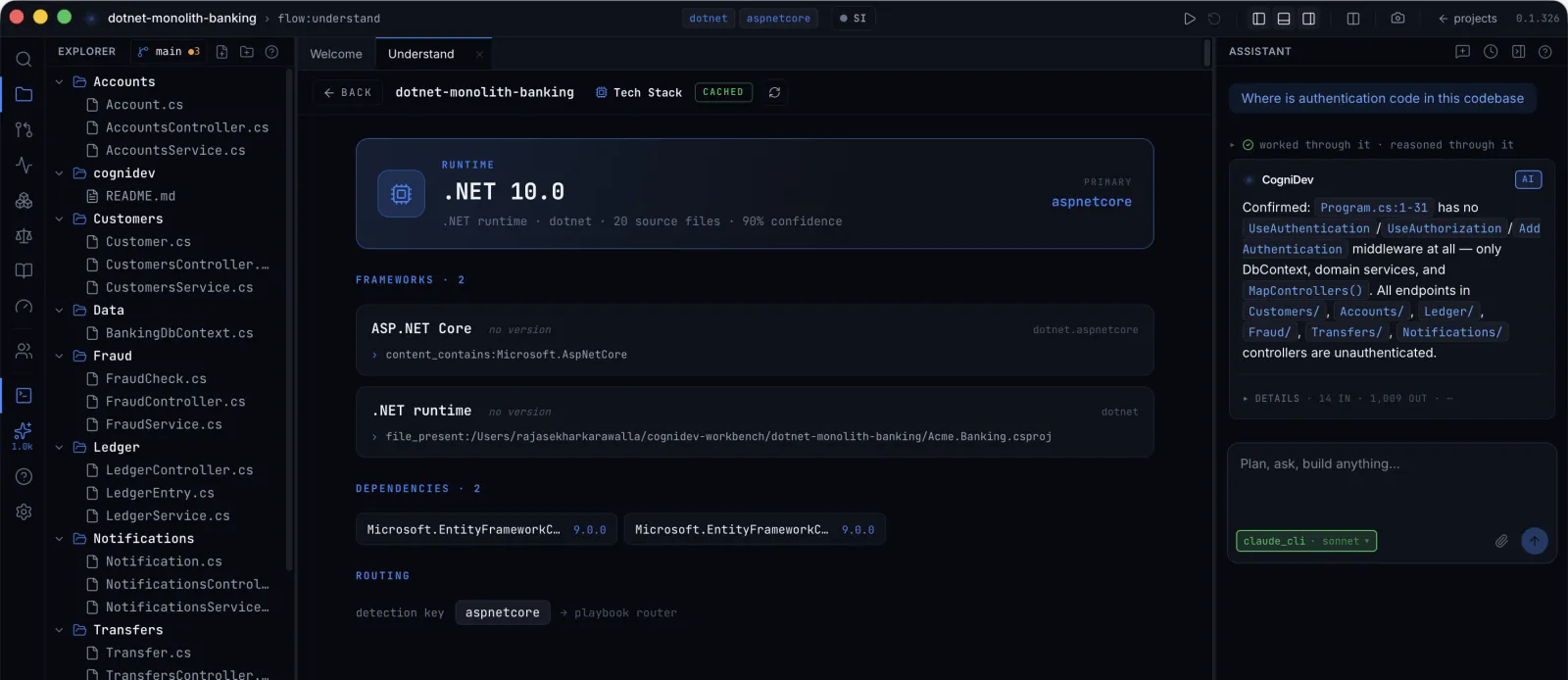The image size is (1568, 680).
Task: Open the search icon in activity bar
Action: click(24, 59)
